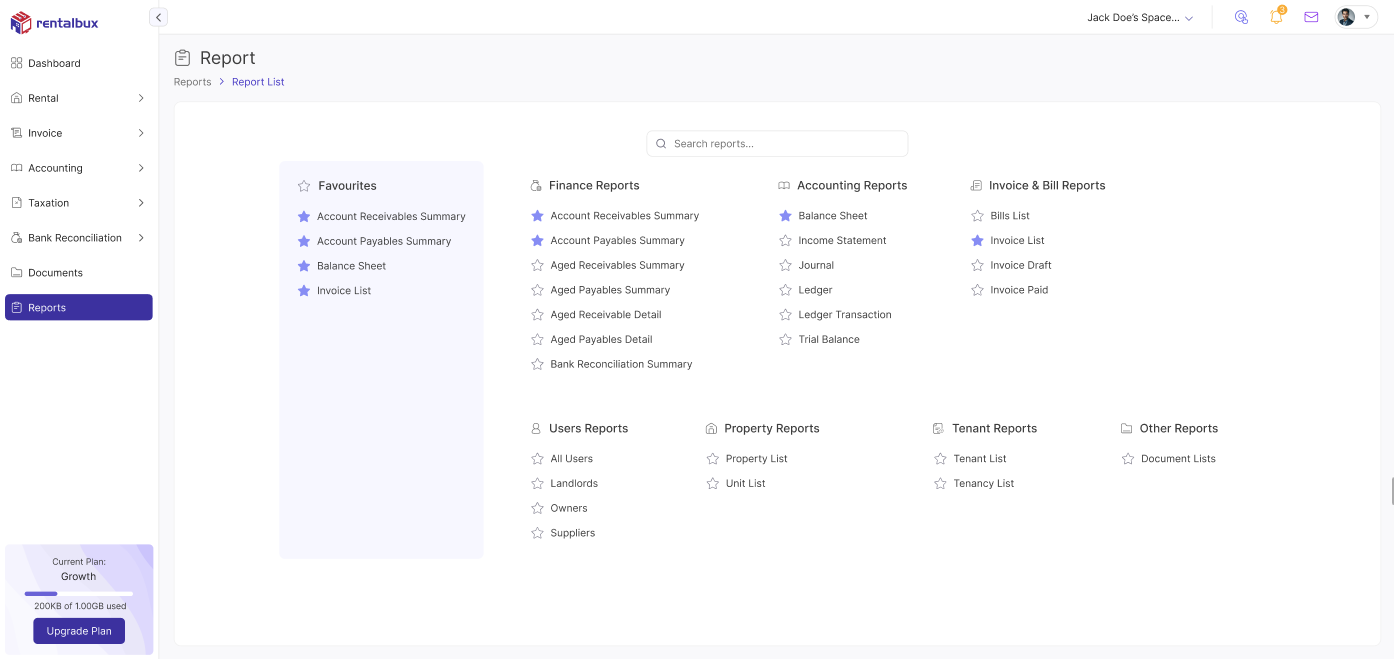Open the Documents section in the sidebar
The width and height of the screenshot is (1394, 659).
click(55, 272)
